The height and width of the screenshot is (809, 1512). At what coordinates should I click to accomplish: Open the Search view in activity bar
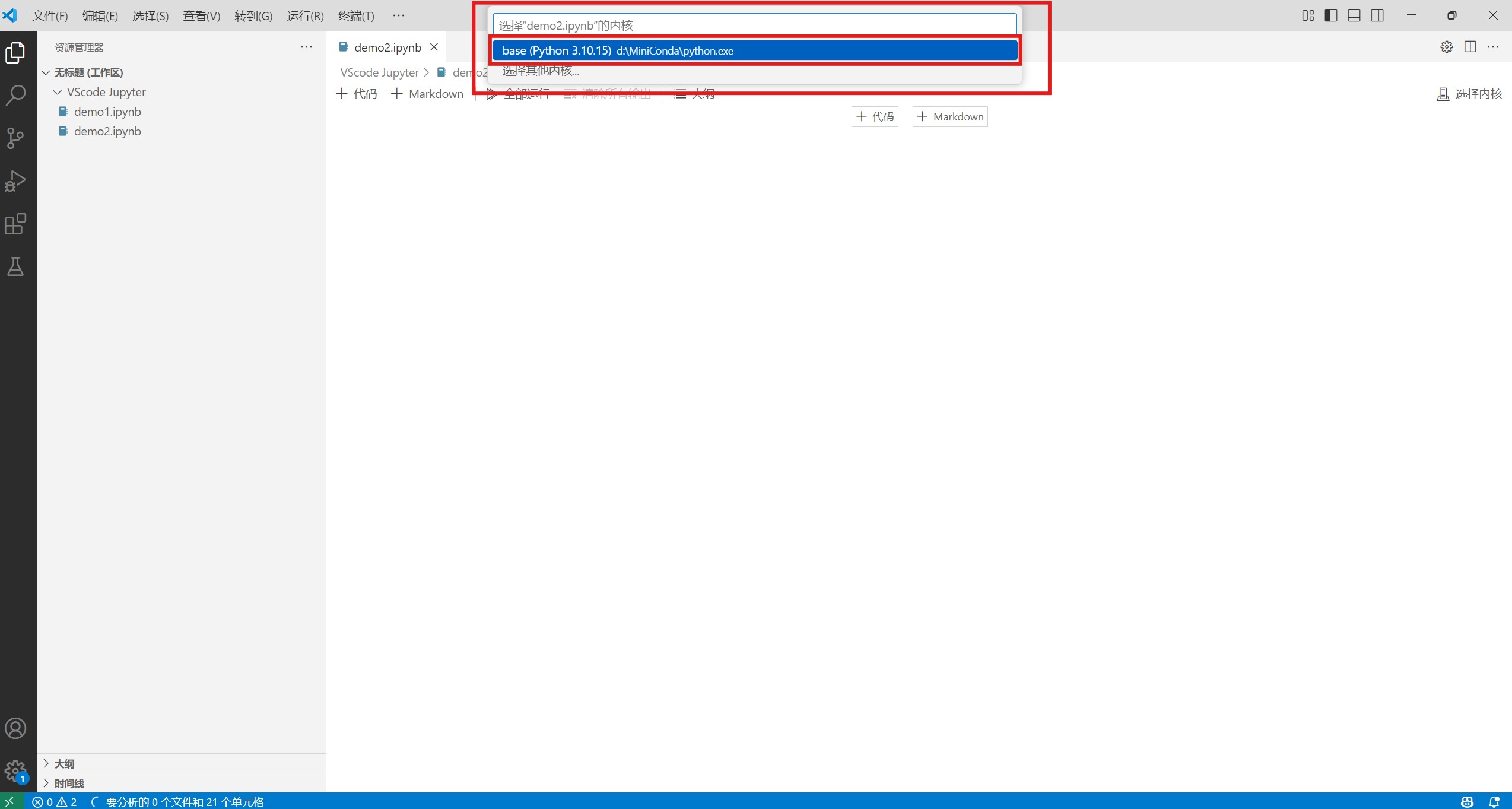(x=16, y=95)
